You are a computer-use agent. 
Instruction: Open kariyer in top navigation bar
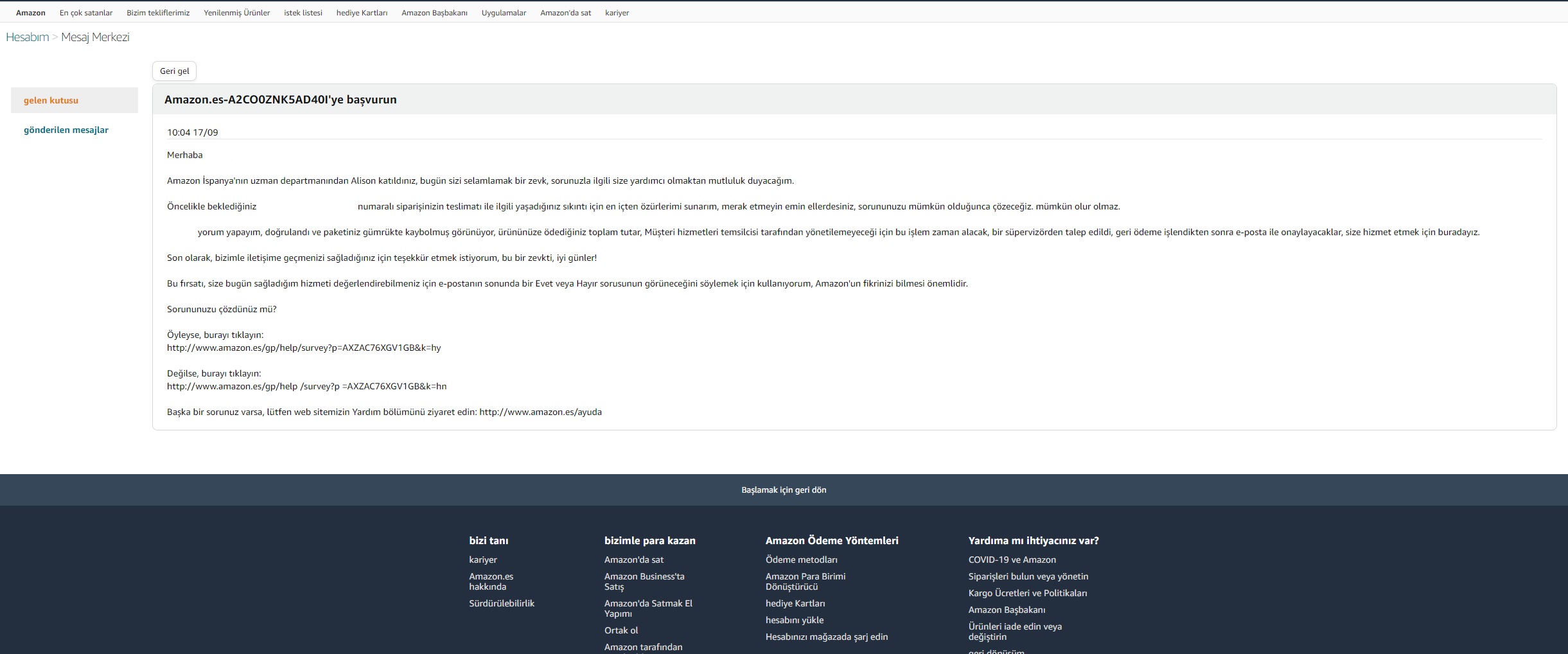point(617,13)
